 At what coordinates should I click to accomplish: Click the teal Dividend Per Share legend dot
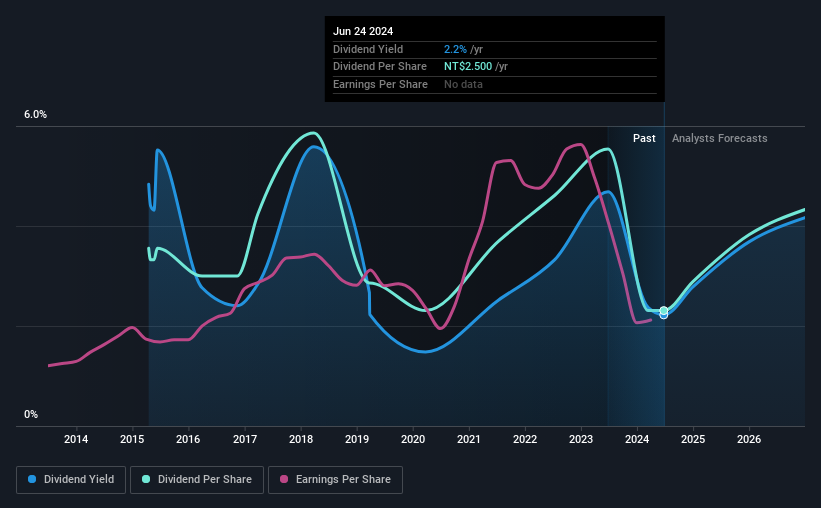(x=146, y=479)
